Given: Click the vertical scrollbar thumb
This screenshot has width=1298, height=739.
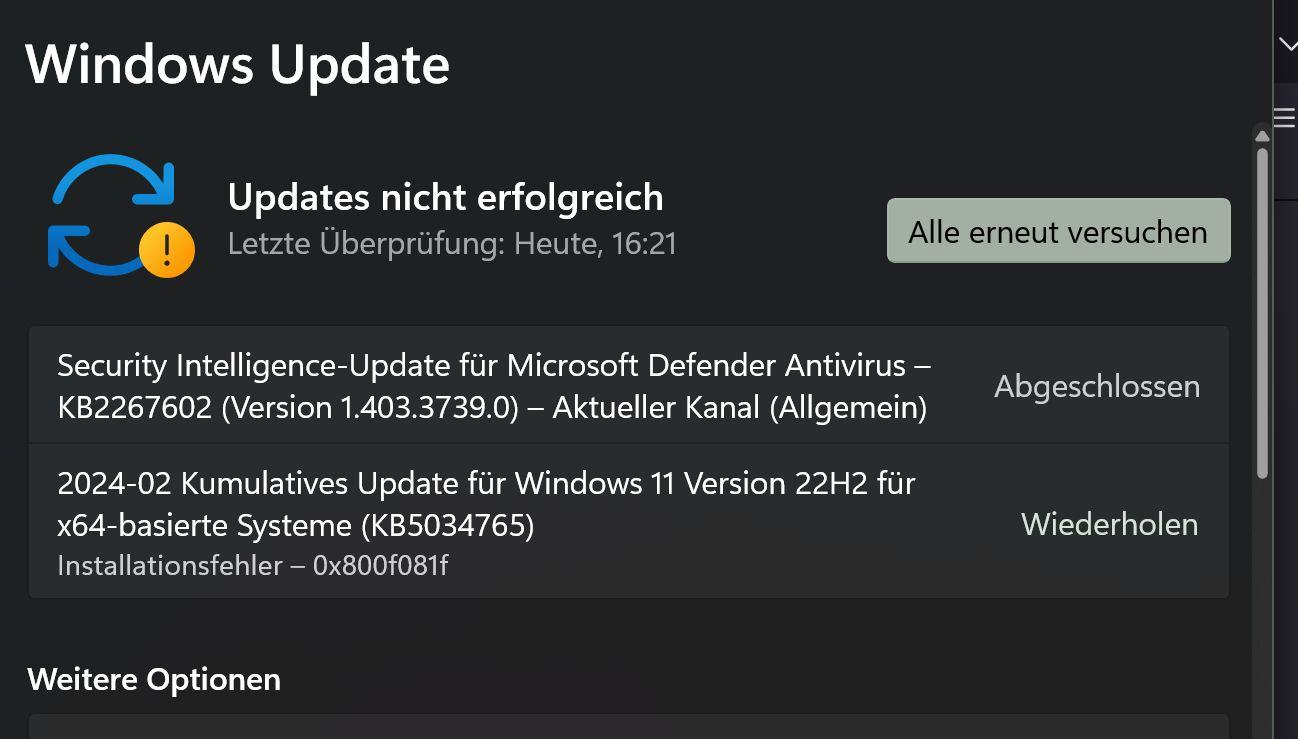Looking at the screenshot, I should (x=1262, y=312).
